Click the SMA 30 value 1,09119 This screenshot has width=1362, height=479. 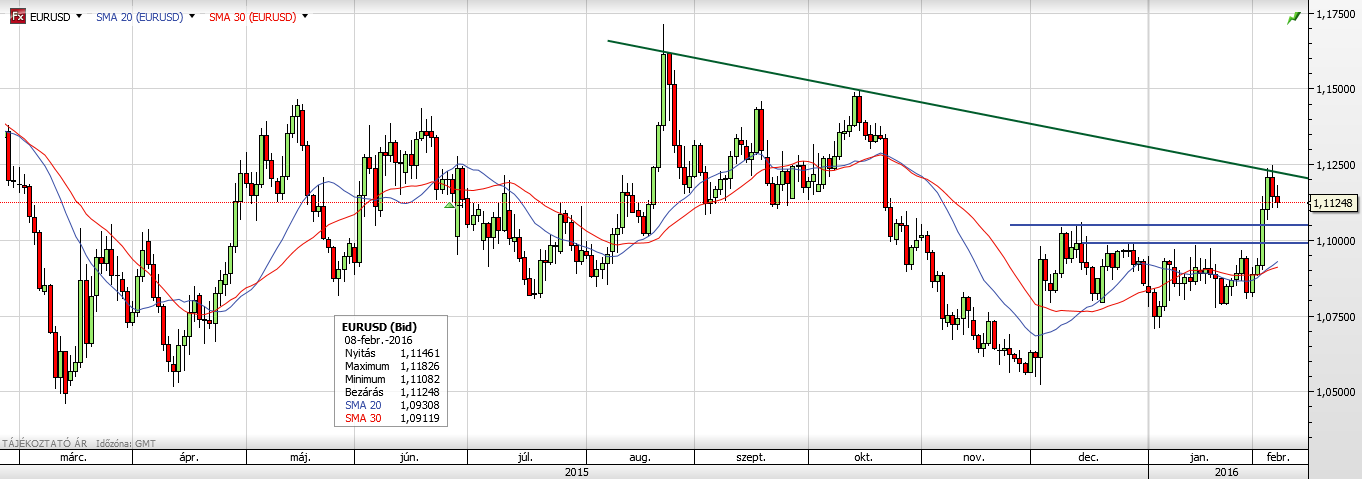[x=420, y=418]
